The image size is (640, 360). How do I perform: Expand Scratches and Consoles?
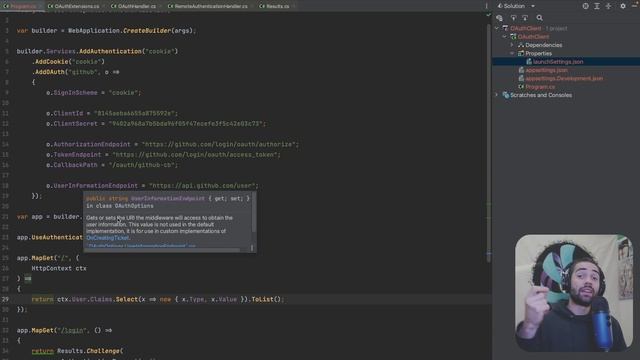pyautogui.click(x=497, y=95)
